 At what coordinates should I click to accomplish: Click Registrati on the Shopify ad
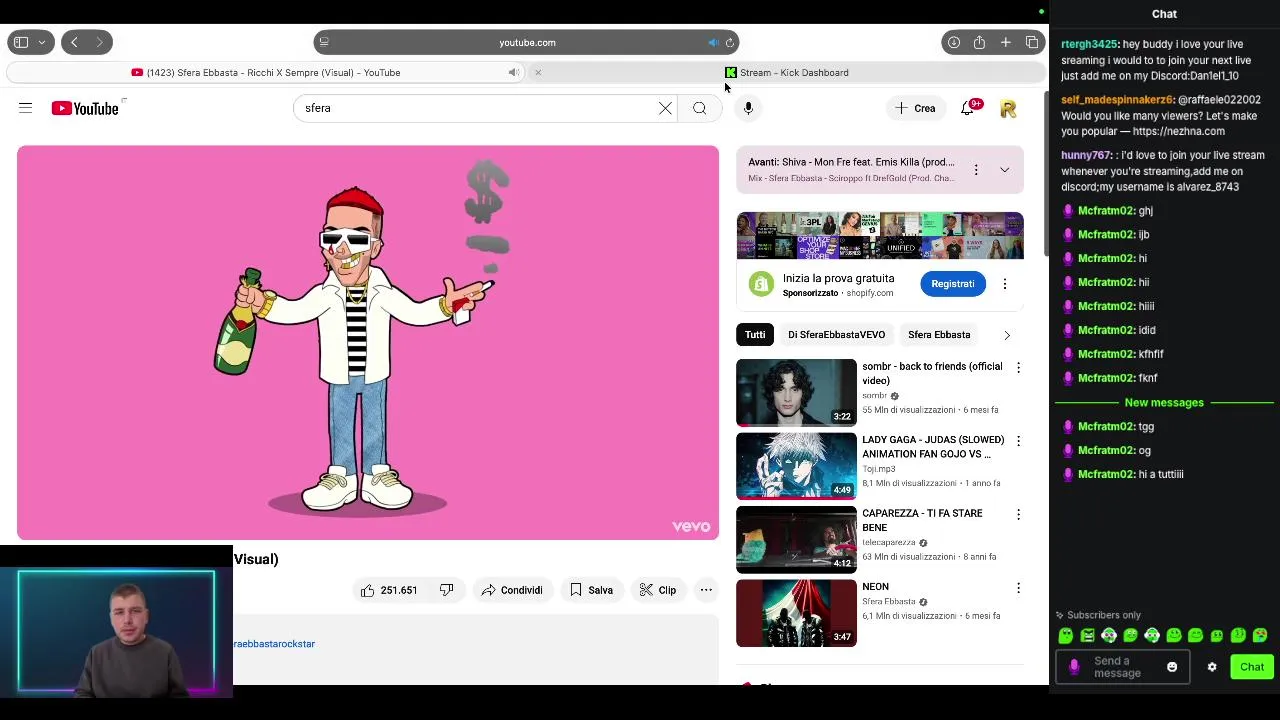tap(953, 284)
